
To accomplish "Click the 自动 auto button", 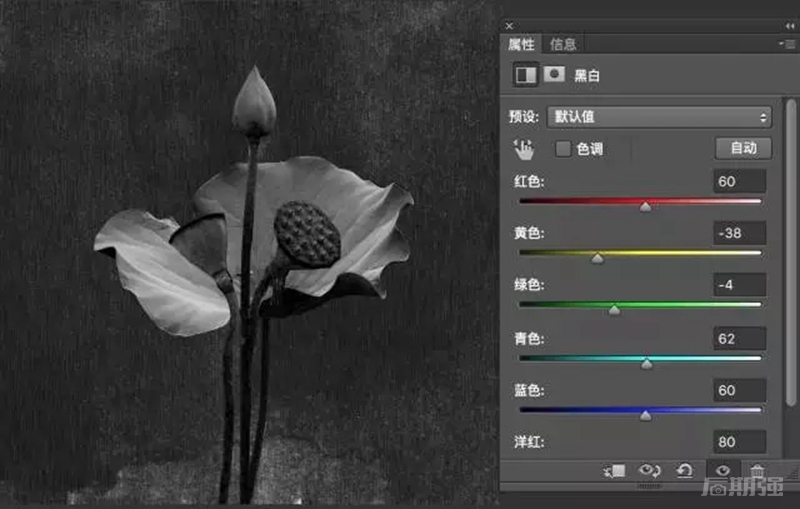I will pos(743,148).
